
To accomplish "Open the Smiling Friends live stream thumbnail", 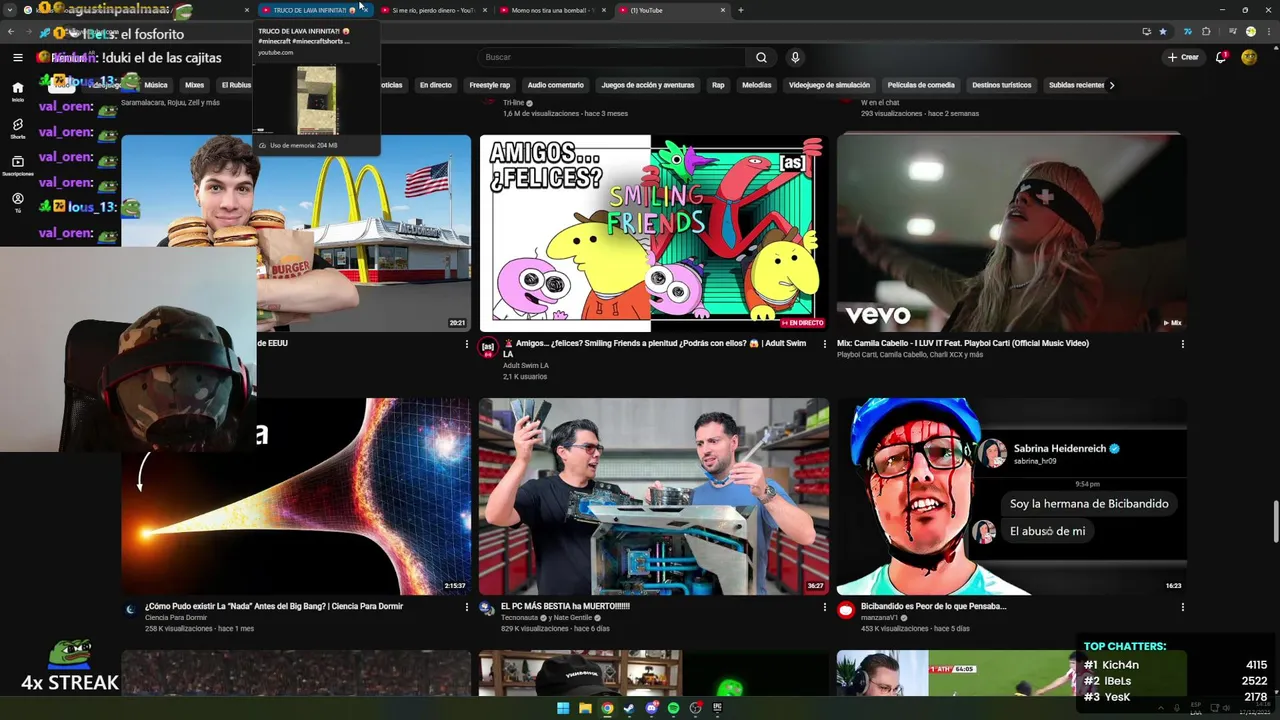I will (x=654, y=233).
